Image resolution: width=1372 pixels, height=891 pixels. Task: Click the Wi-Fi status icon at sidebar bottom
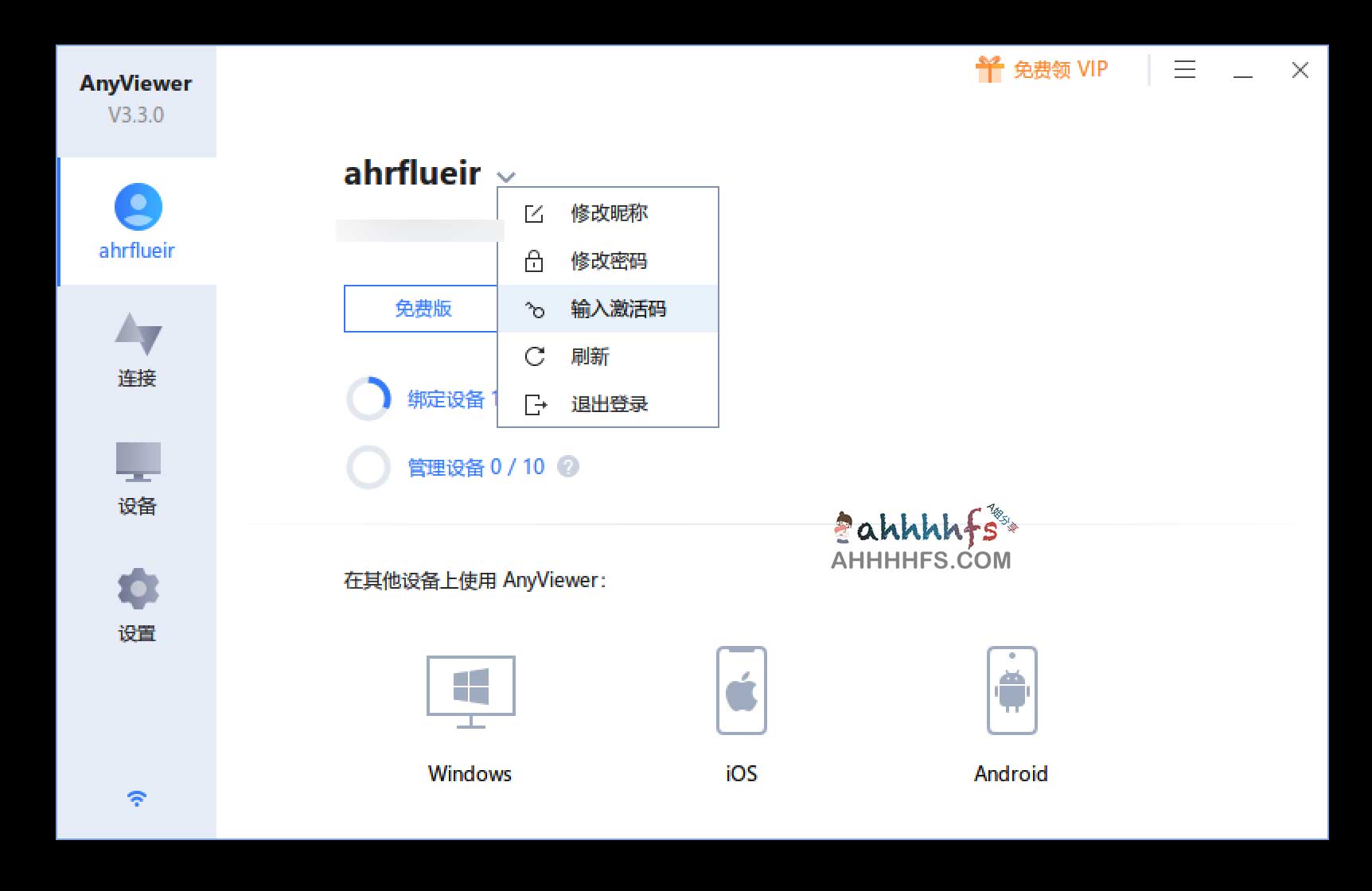point(137,798)
